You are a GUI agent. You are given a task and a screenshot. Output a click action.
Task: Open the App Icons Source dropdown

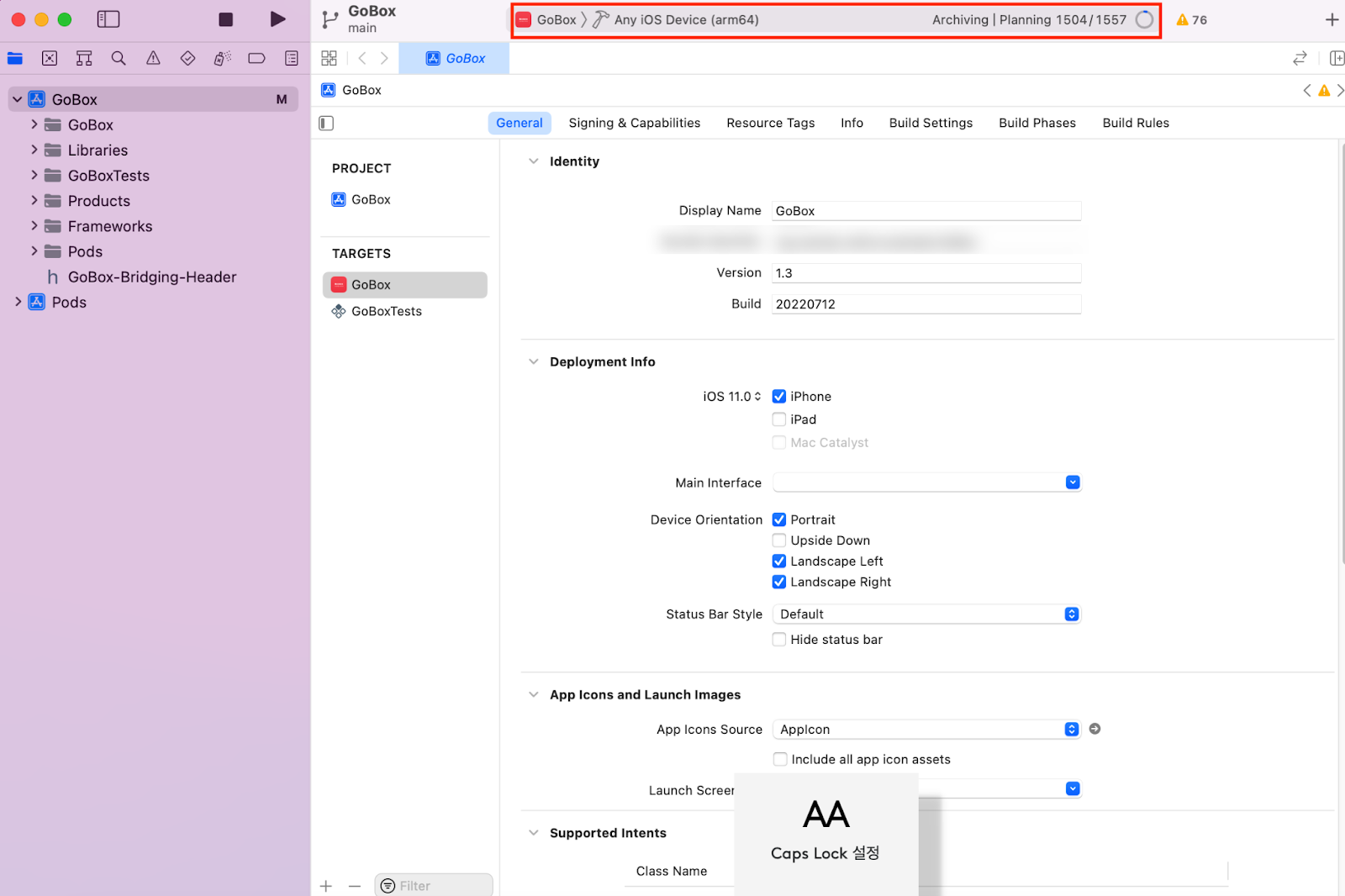coord(926,730)
